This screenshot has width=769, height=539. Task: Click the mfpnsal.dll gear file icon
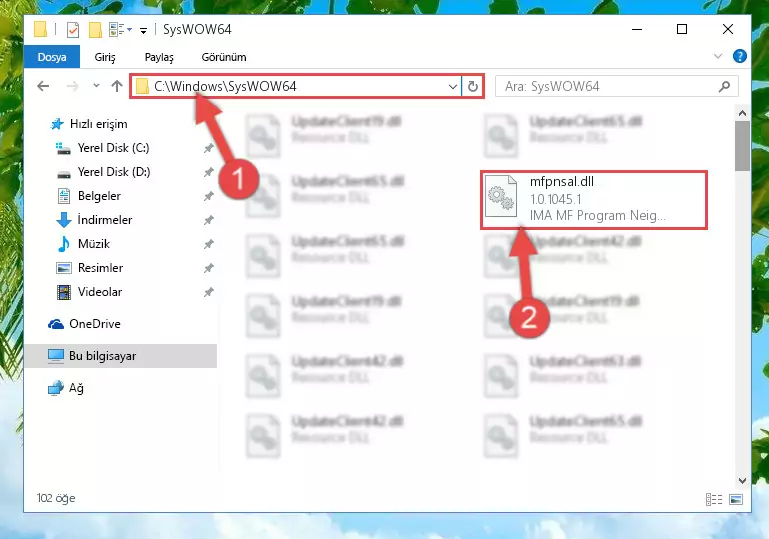click(501, 196)
